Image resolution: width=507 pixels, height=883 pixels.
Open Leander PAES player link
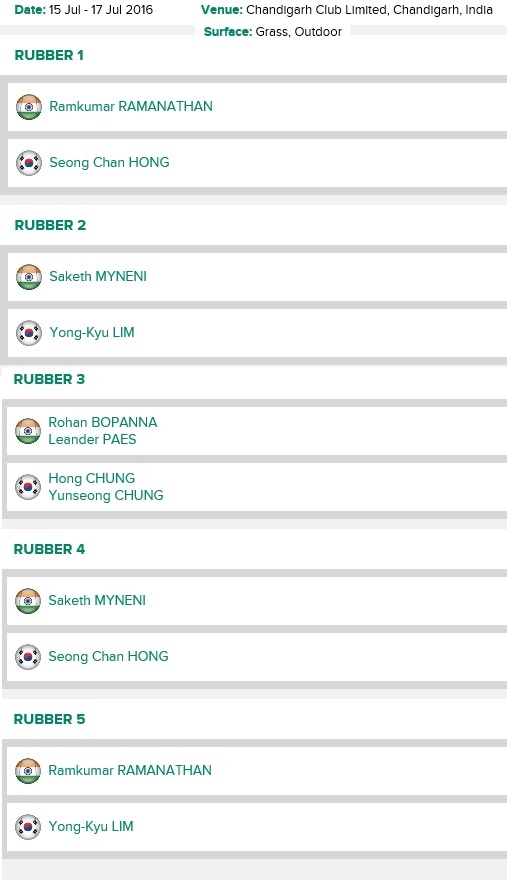tap(92, 439)
